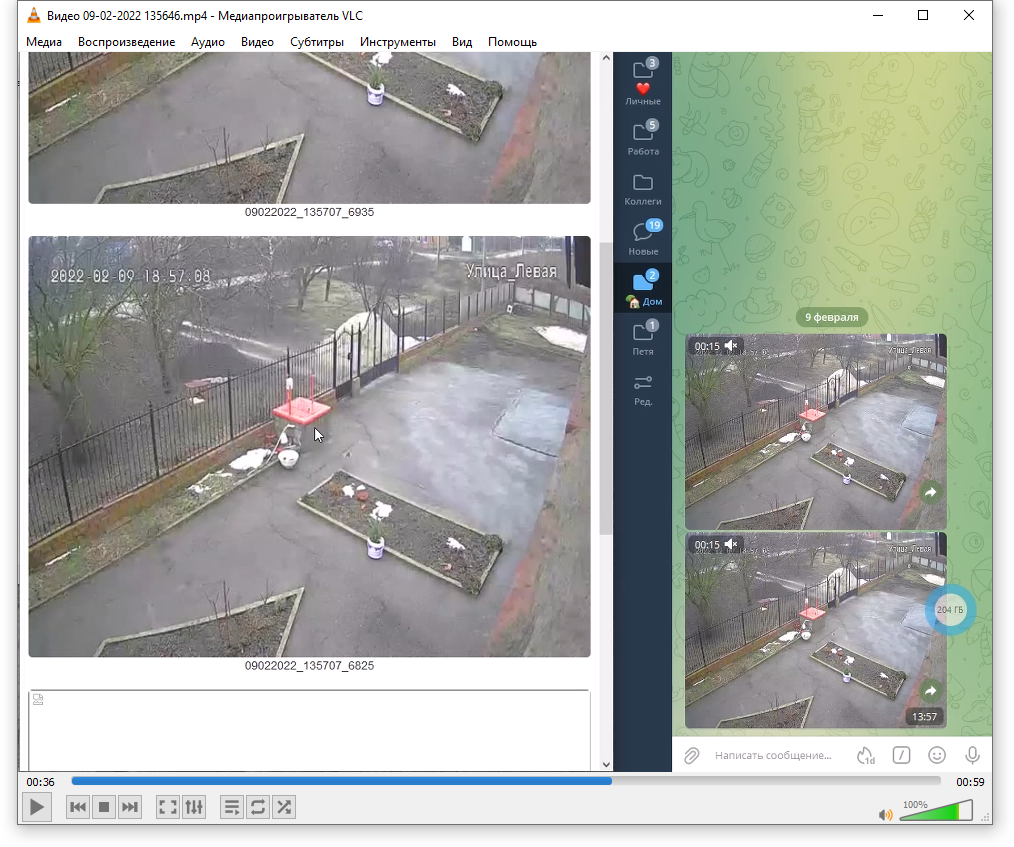Click the 204 ГБ floating circle

949,610
